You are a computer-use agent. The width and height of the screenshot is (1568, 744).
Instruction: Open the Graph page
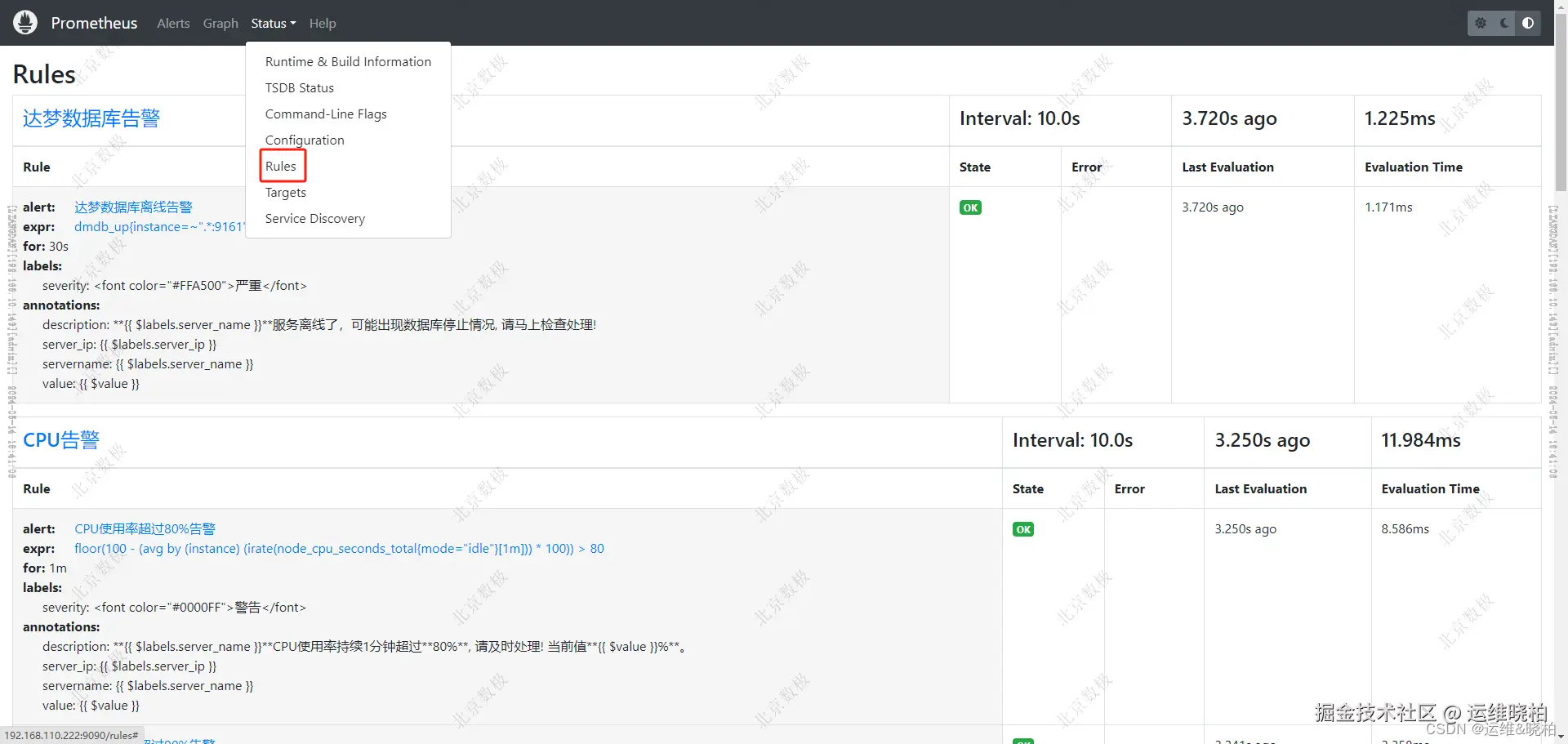coord(220,24)
